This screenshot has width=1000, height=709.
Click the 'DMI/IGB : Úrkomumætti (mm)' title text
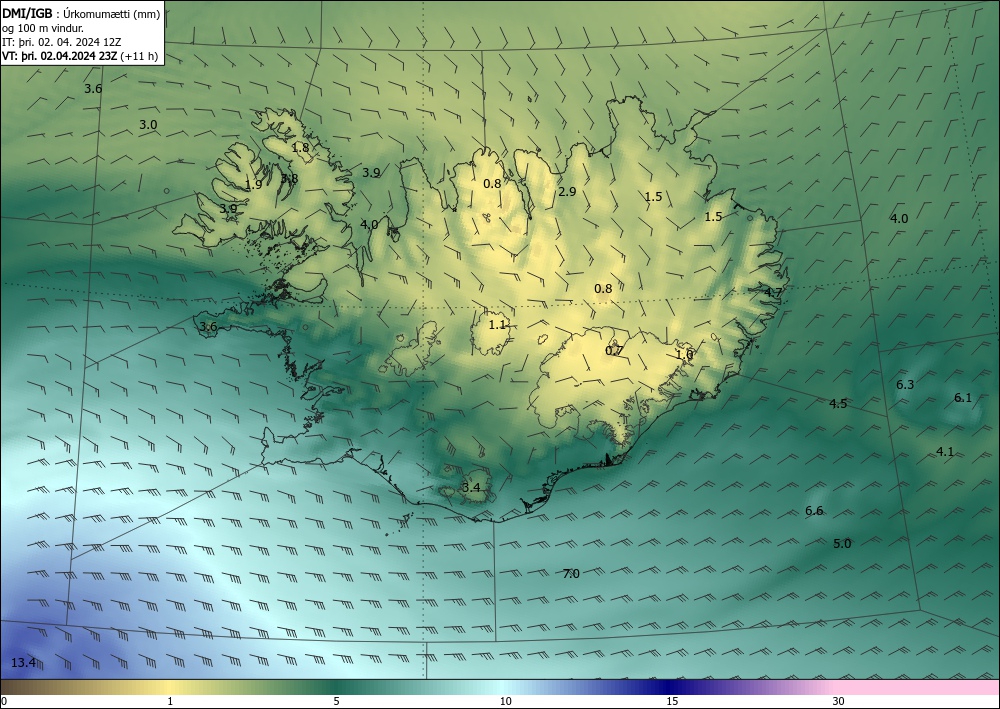tap(81, 14)
